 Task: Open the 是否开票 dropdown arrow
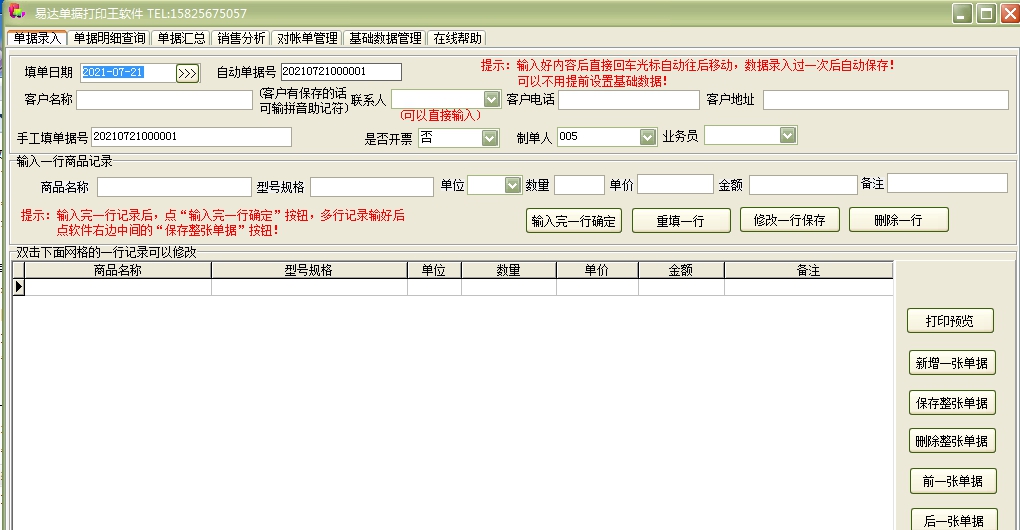click(490, 138)
